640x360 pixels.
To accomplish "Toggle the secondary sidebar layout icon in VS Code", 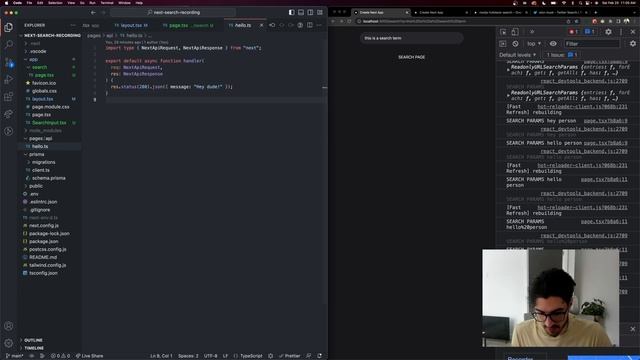I will point(310,13).
